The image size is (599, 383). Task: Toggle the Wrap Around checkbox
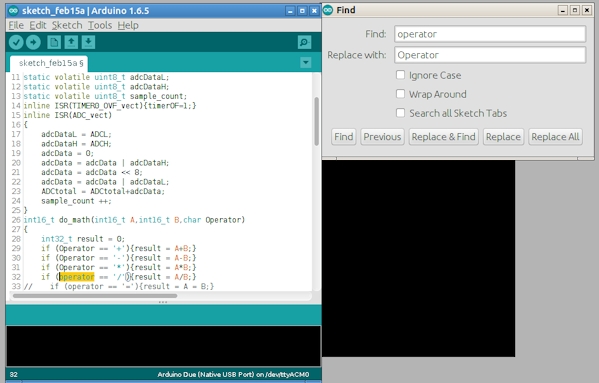(400, 94)
